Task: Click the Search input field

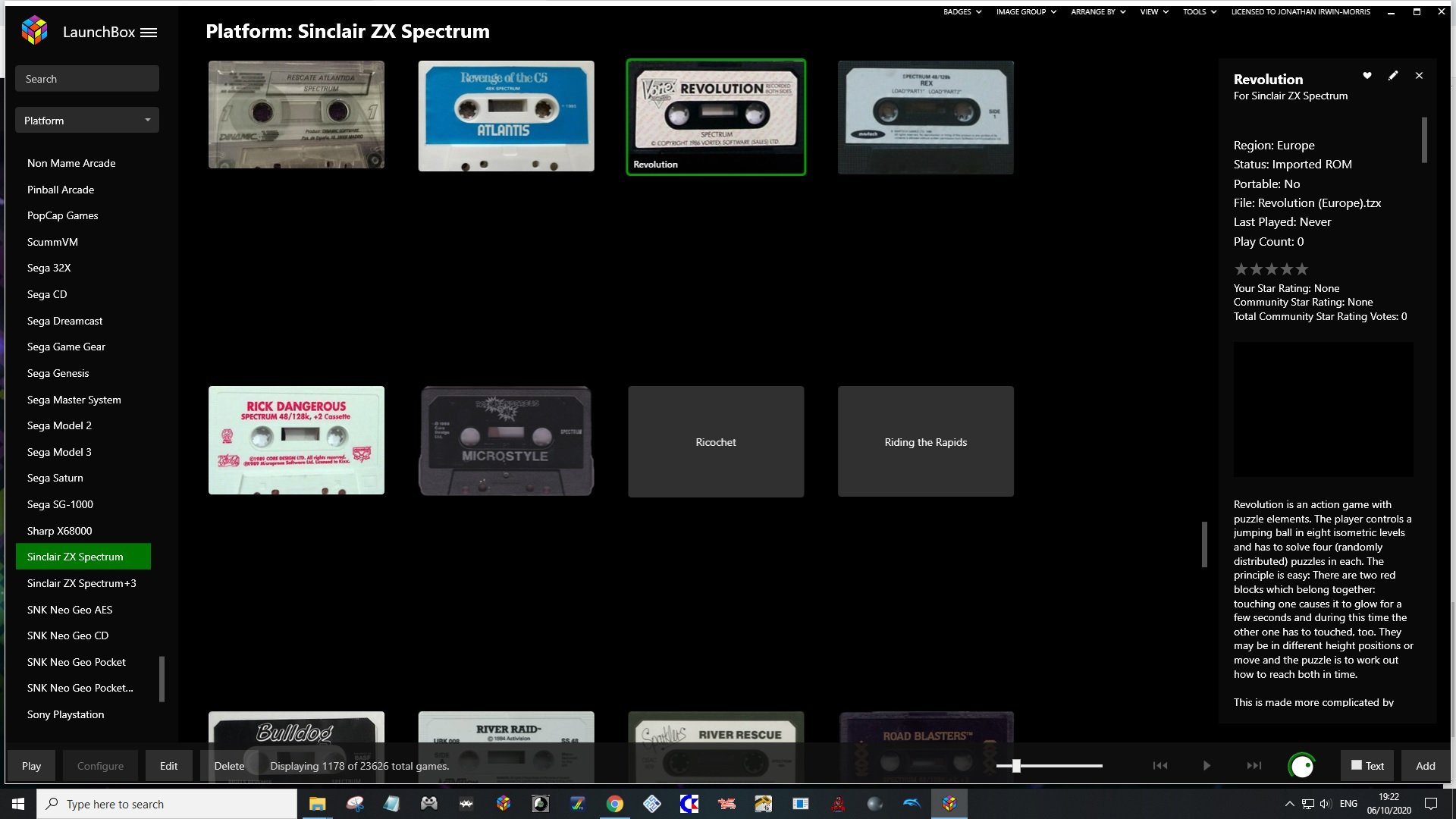Action: (x=87, y=79)
